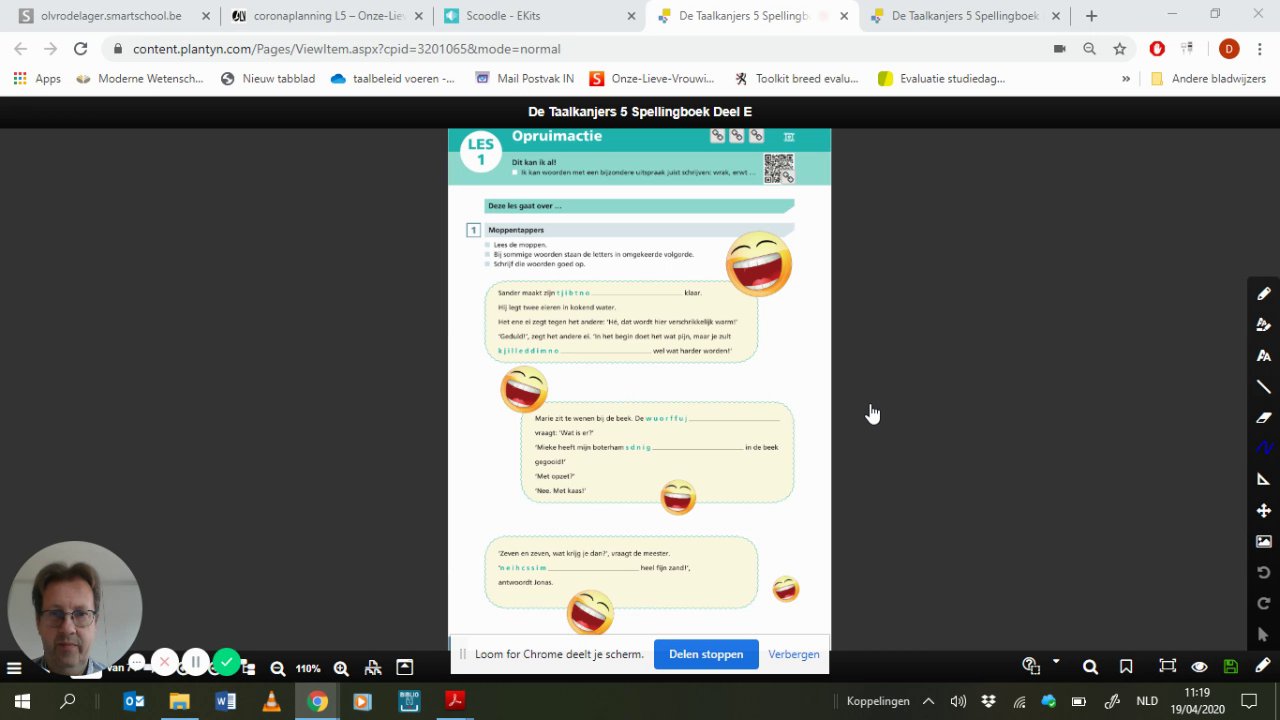Screen dimensions: 1280x720
Task: Open the Chrome profile avatar D
Action: point(1229,48)
